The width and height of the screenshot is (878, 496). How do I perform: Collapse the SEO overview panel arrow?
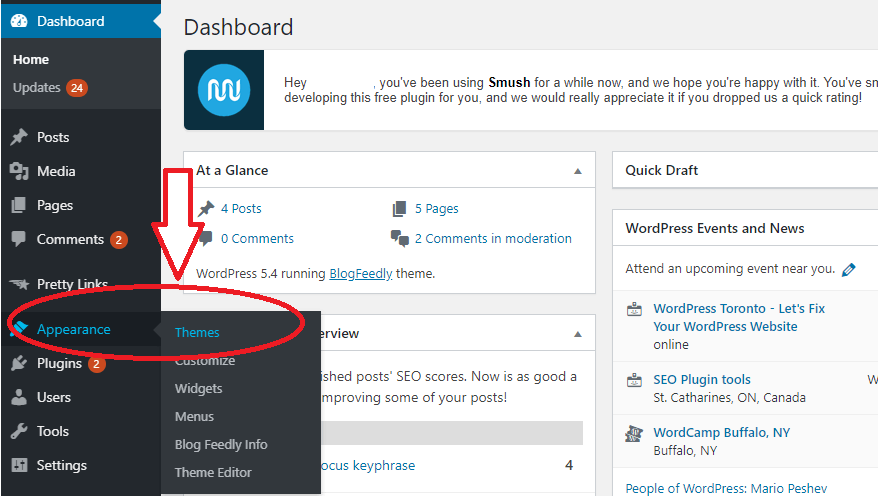point(578,334)
